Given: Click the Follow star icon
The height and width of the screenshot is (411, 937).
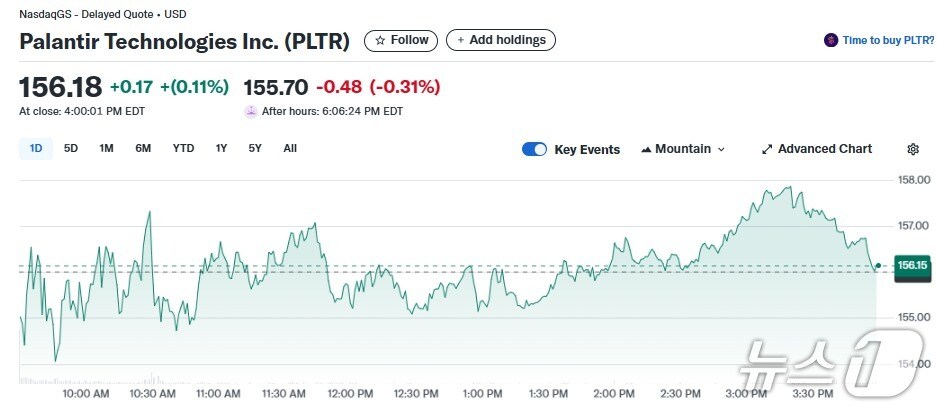Looking at the screenshot, I should point(380,41).
